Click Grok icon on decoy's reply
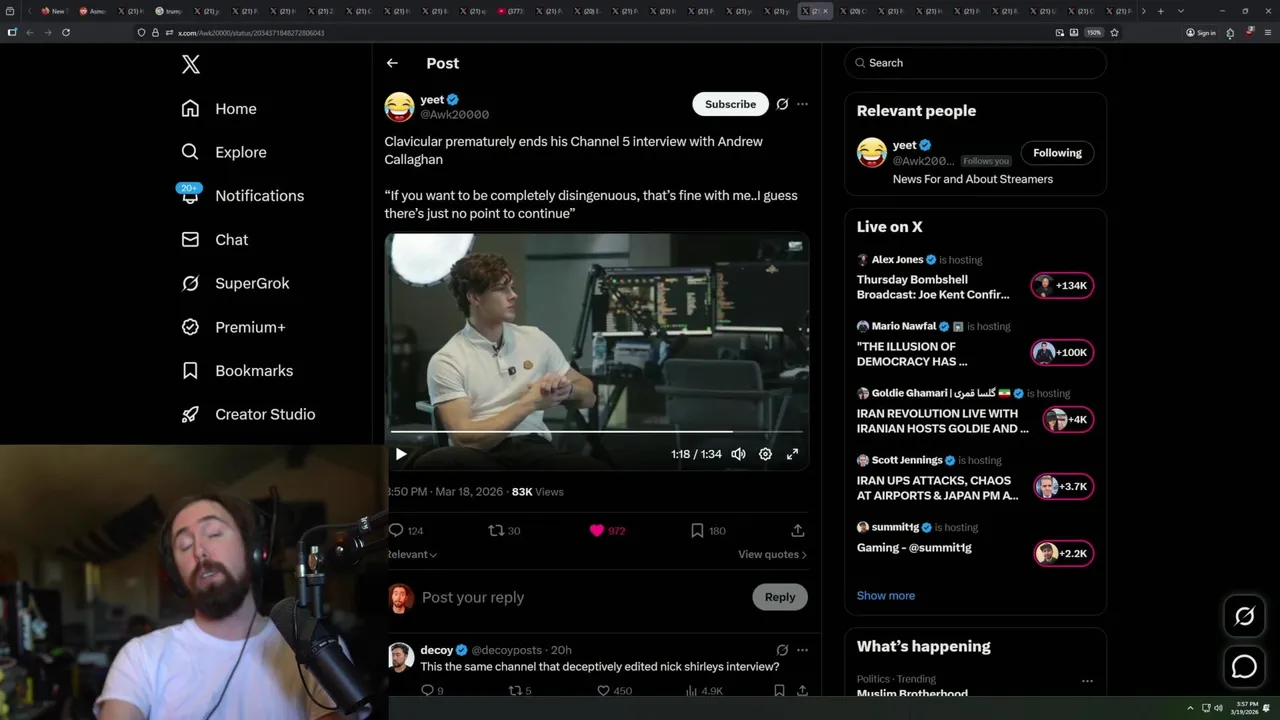This screenshot has width=1280, height=720. [x=782, y=650]
